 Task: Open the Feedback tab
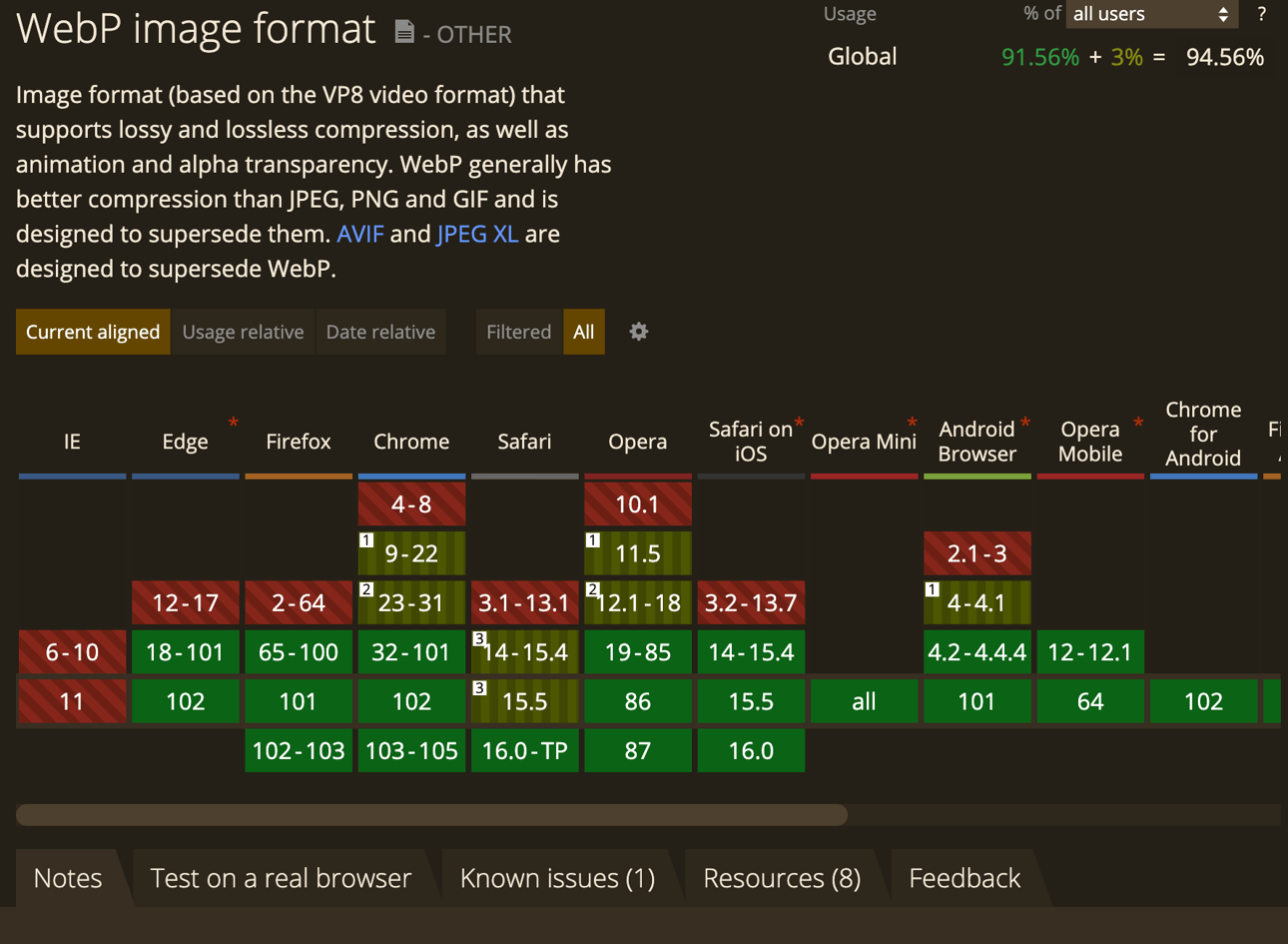point(965,878)
